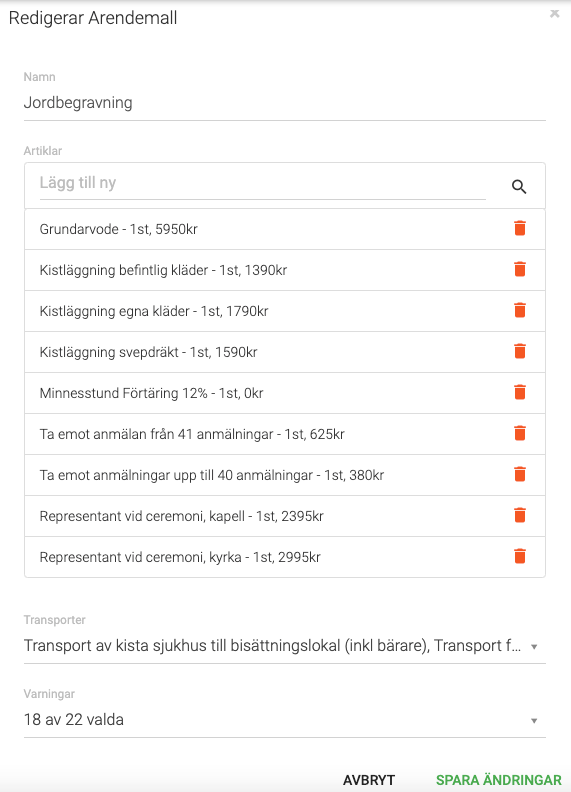Remove Ta emot anmälan från 41 anmälningar
The width and height of the screenshot is (571, 792).
point(519,433)
